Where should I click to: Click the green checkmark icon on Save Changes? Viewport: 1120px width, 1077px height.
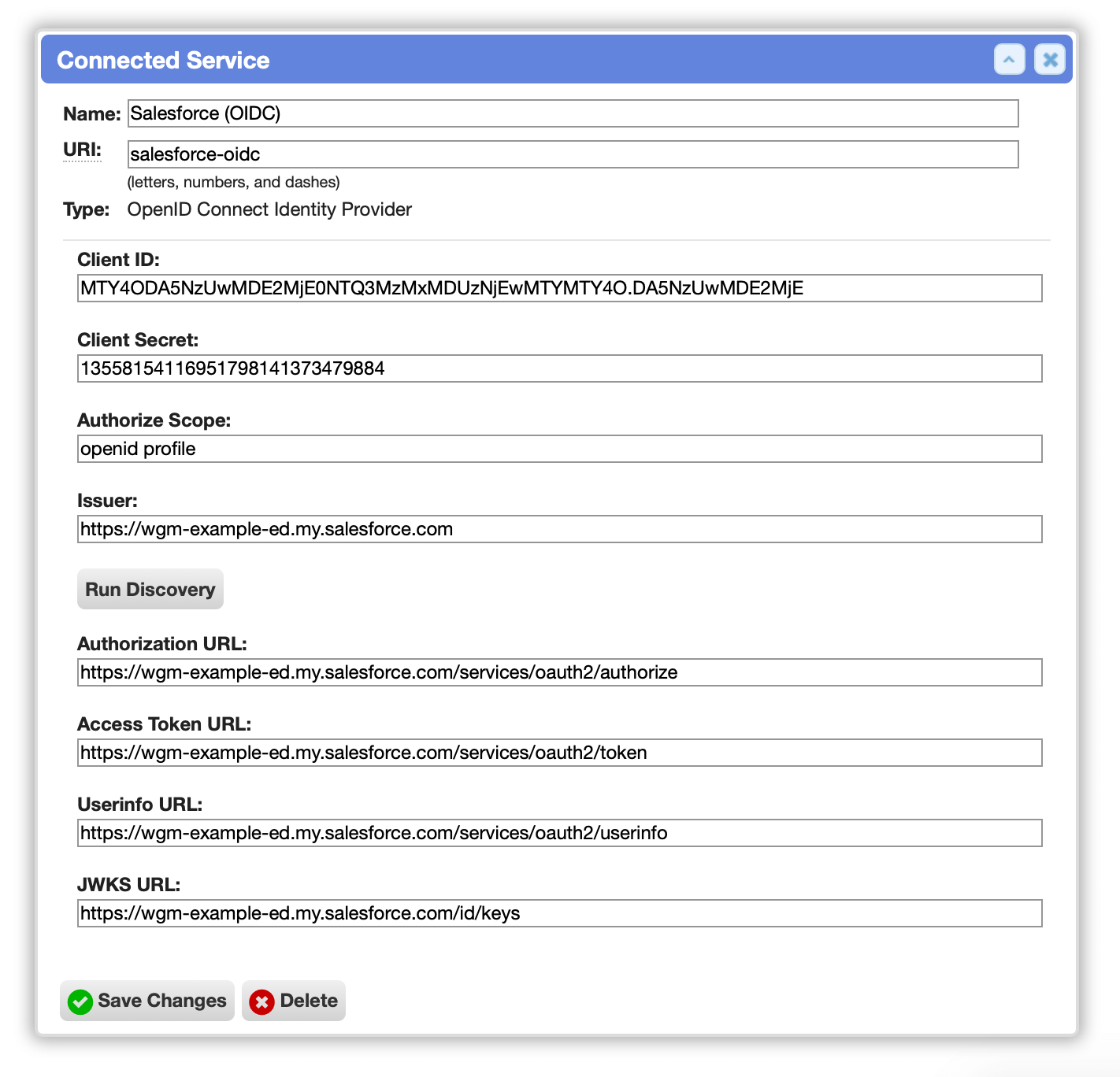pos(80,1001)
